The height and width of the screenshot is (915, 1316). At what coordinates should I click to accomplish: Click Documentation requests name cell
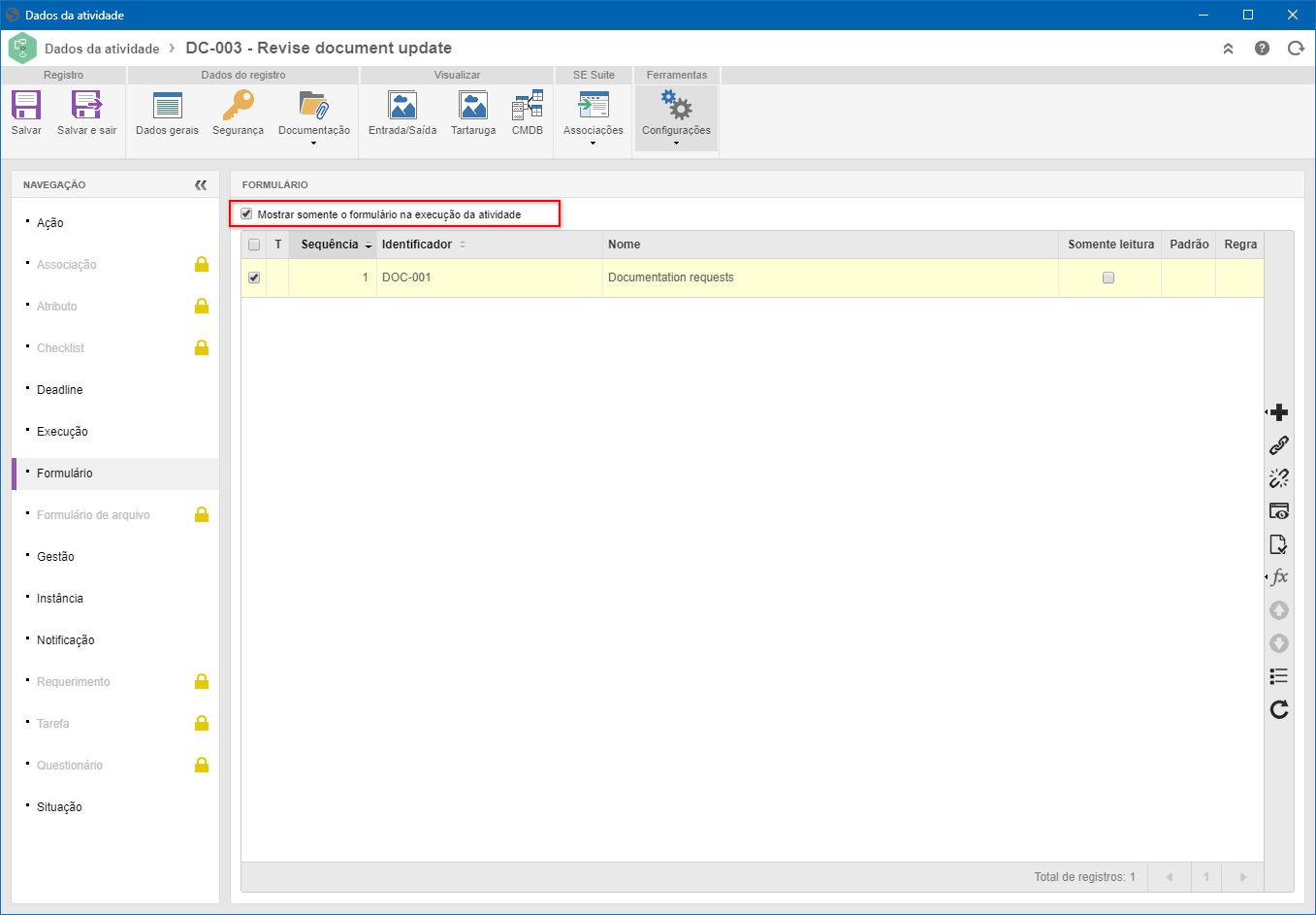830,278
